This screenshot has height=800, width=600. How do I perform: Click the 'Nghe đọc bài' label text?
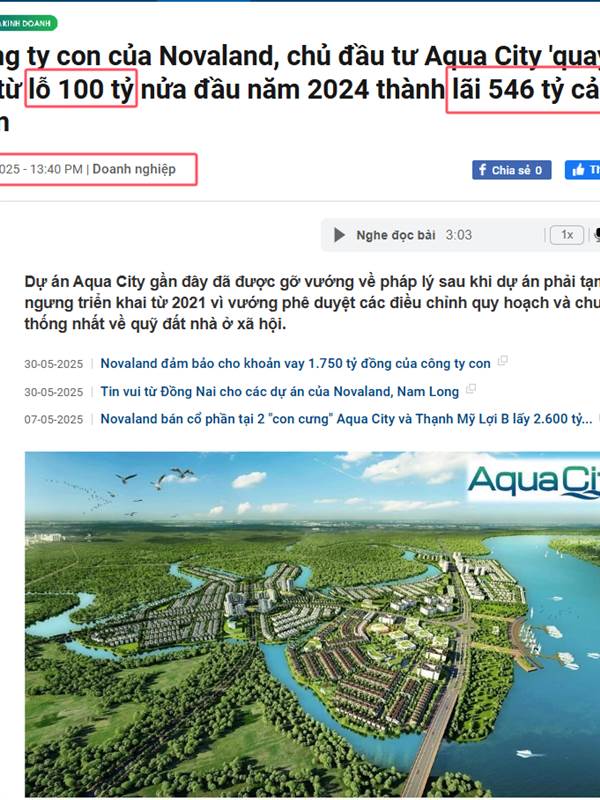tap(396, 235)
